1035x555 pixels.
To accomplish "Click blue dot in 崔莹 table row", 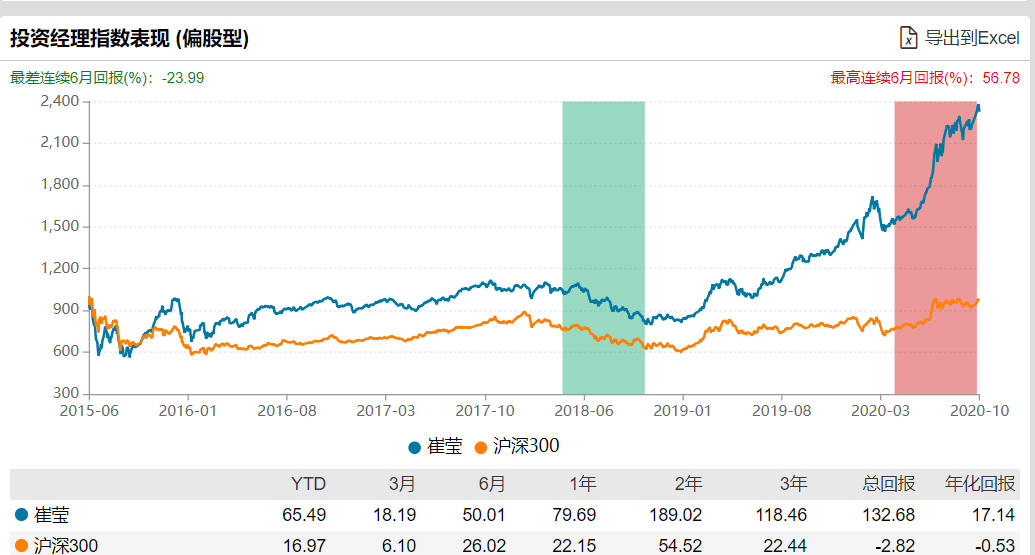I will pyautogui.click(x=22, y=515).
